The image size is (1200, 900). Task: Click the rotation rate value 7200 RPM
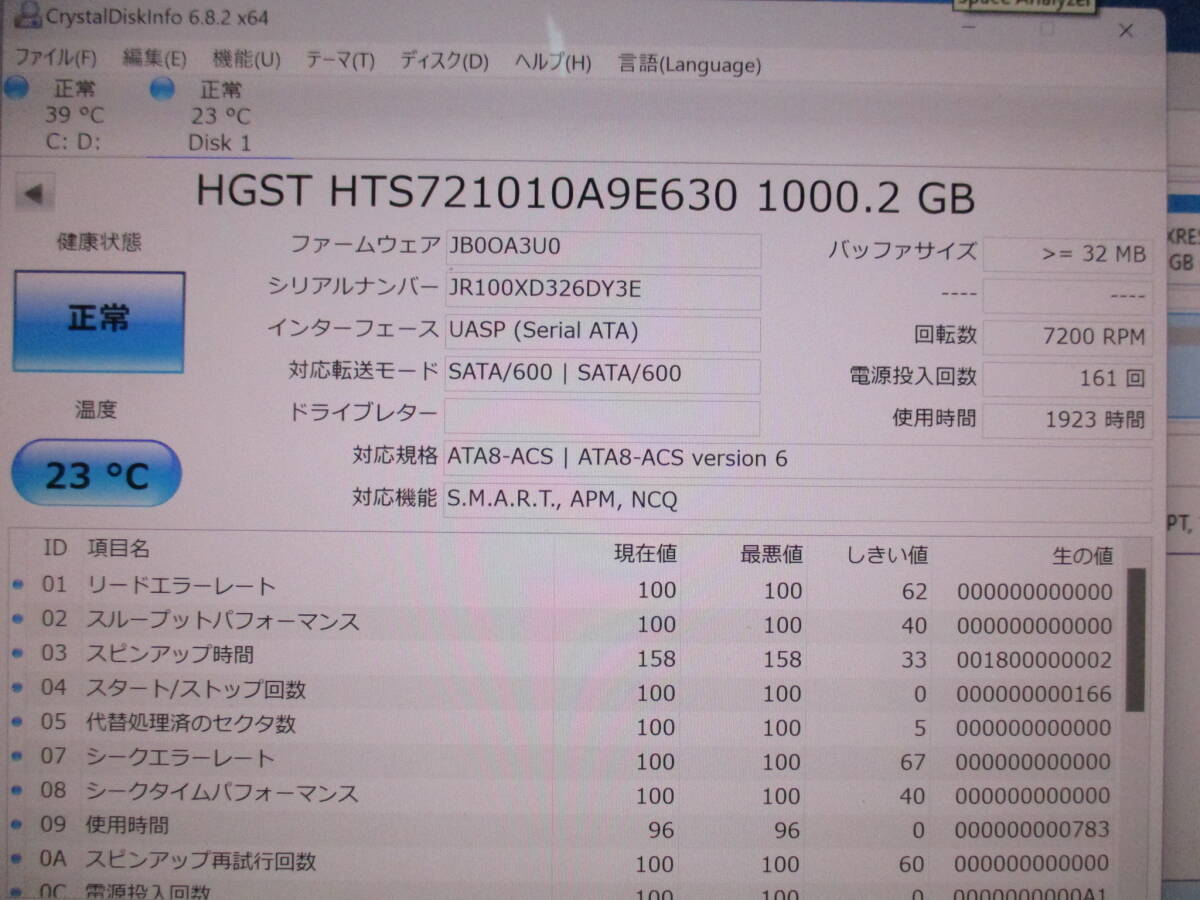(1067, 337)
